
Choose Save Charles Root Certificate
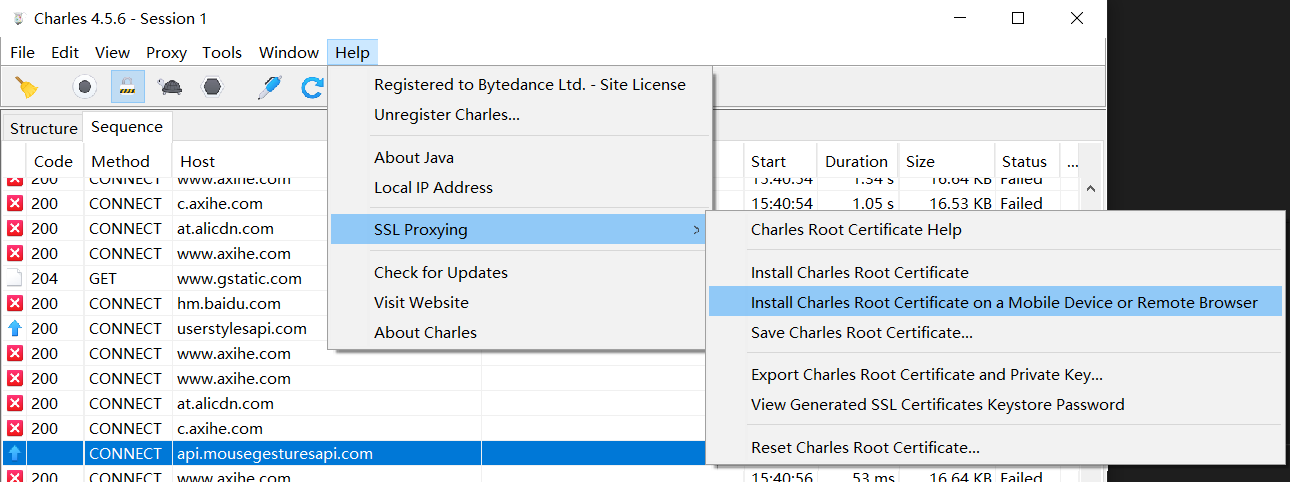tap(861, 332)
